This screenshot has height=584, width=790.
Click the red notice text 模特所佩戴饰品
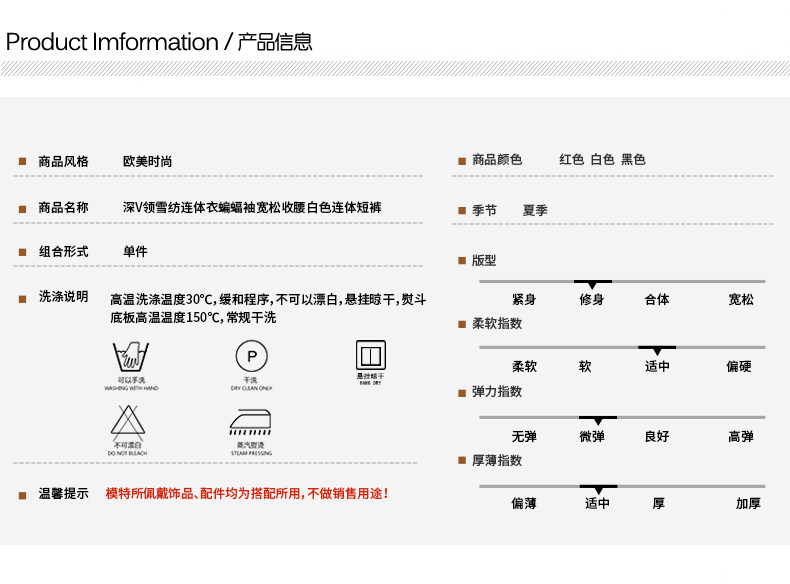tap(247, 493)
